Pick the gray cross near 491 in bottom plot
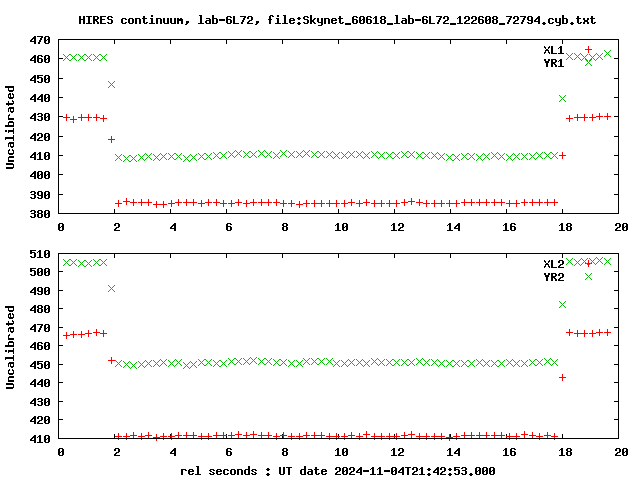 (x=111, y=288)
